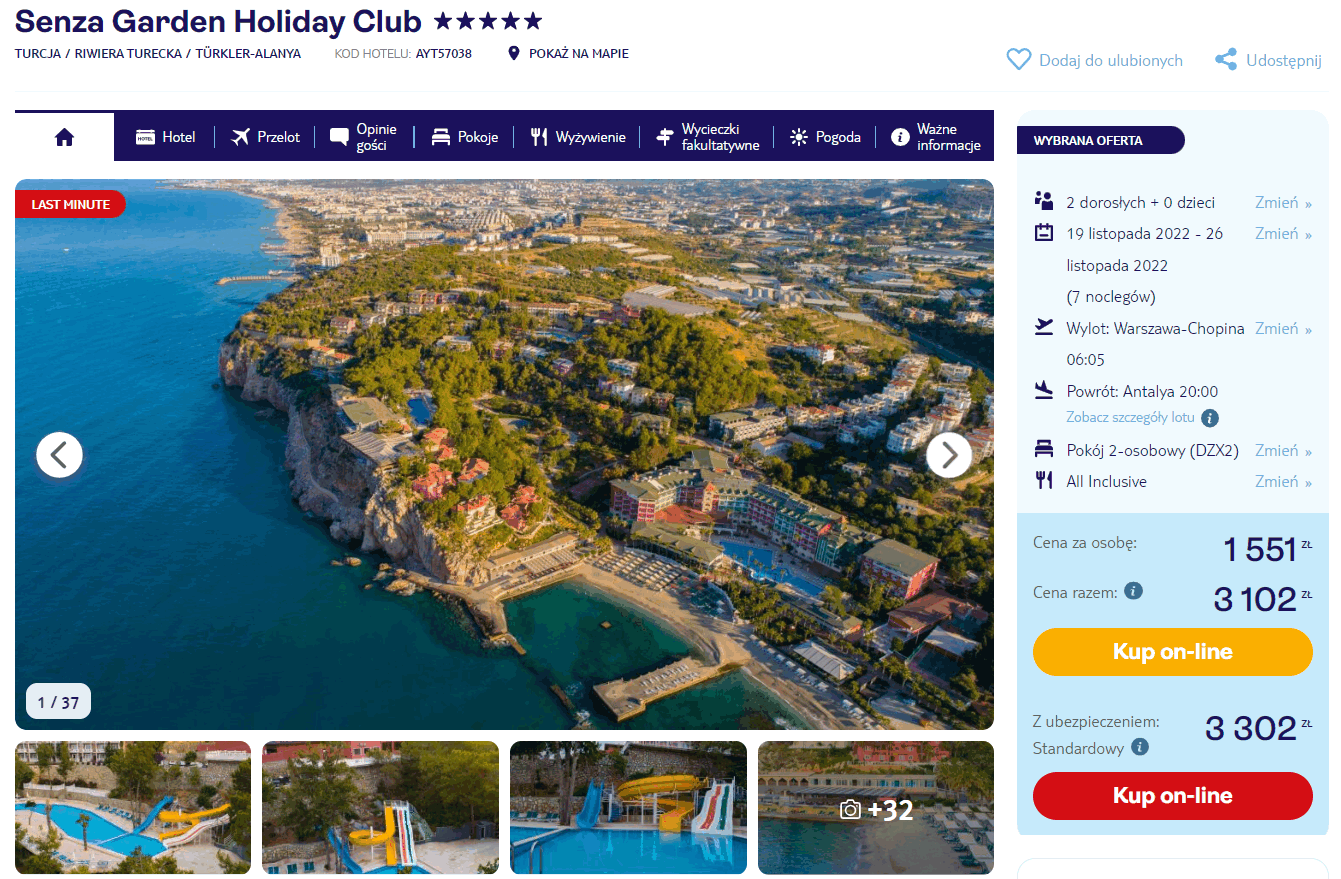The width and height of the screenshot is (1341, 879).
Task: Open the +32 more photos thumbnail
Action: pos(876,807)
